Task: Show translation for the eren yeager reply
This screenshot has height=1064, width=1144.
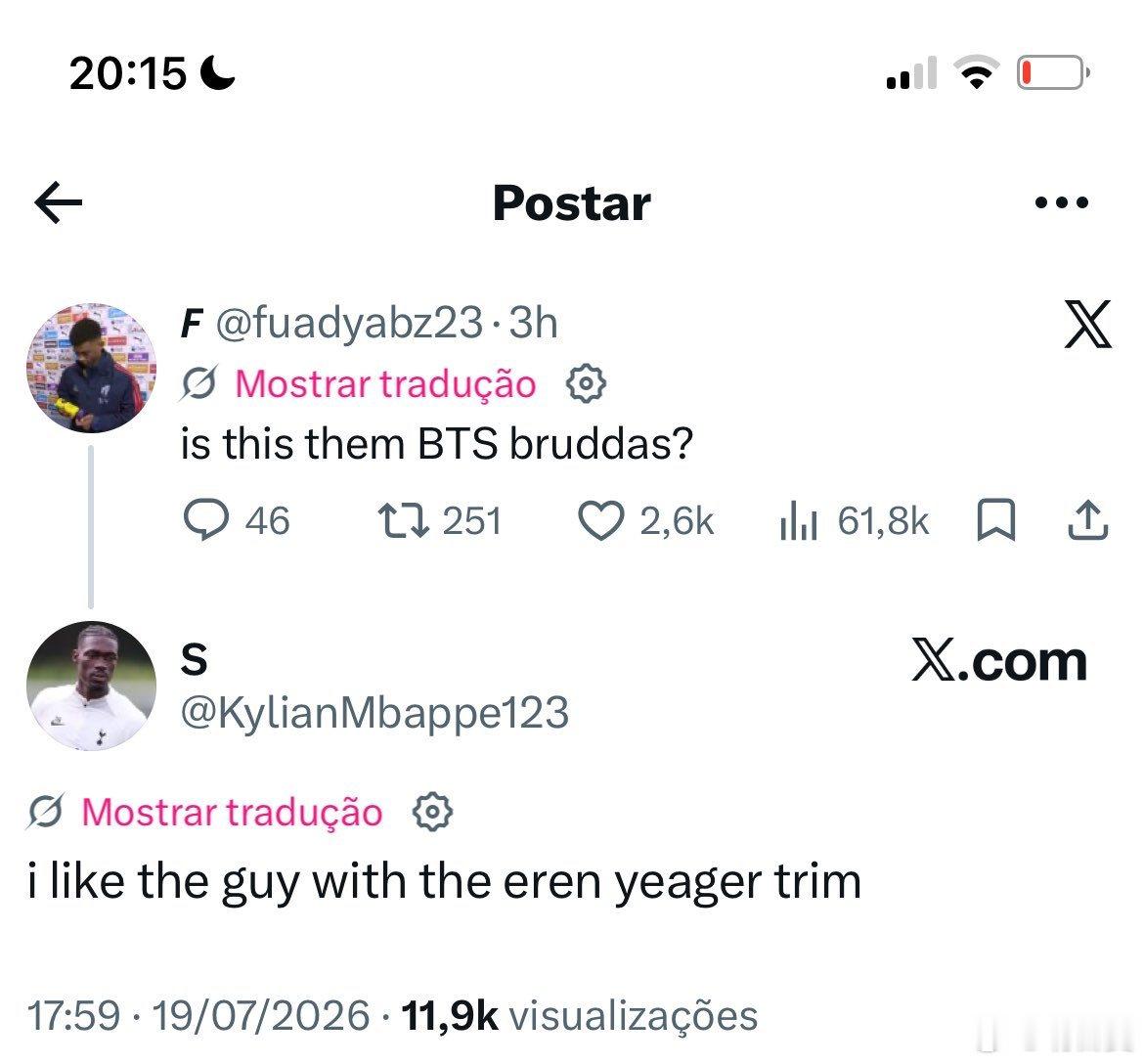Action: coord(232,812)
